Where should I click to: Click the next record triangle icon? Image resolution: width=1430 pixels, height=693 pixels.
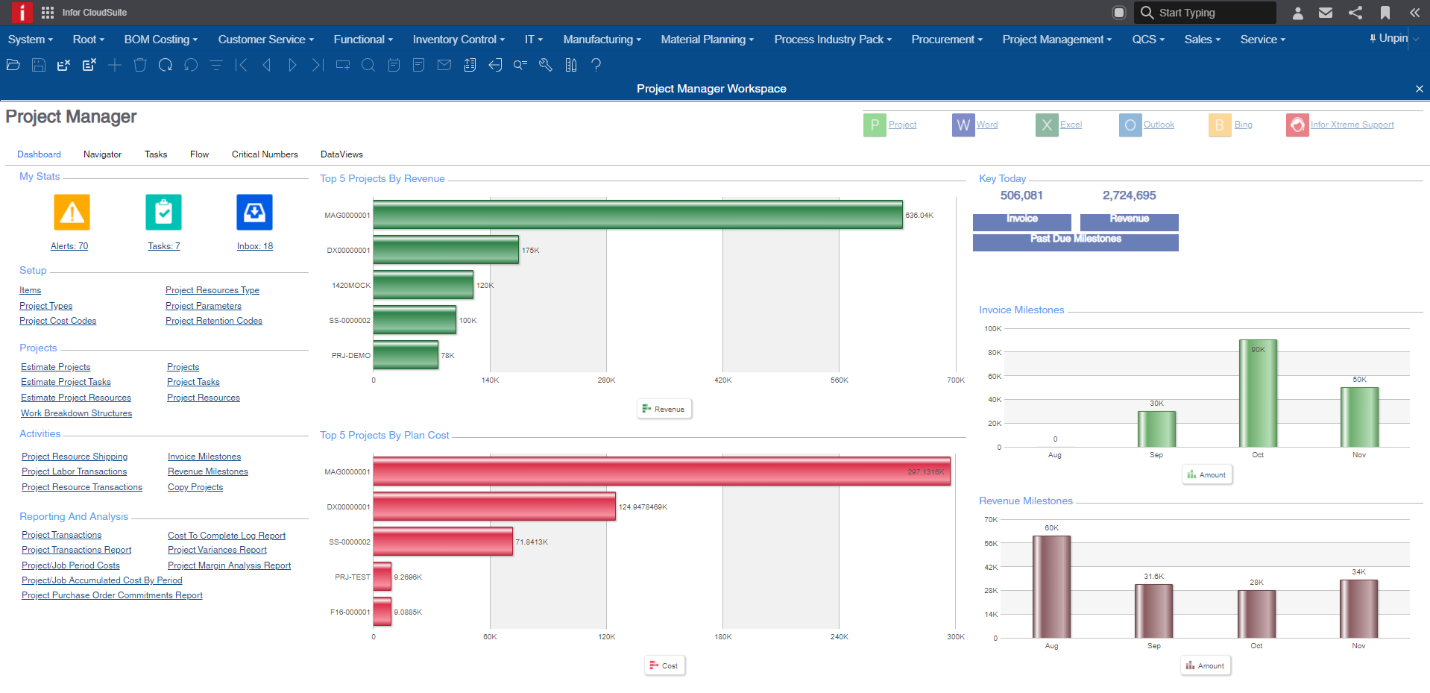tap(292, 65)
